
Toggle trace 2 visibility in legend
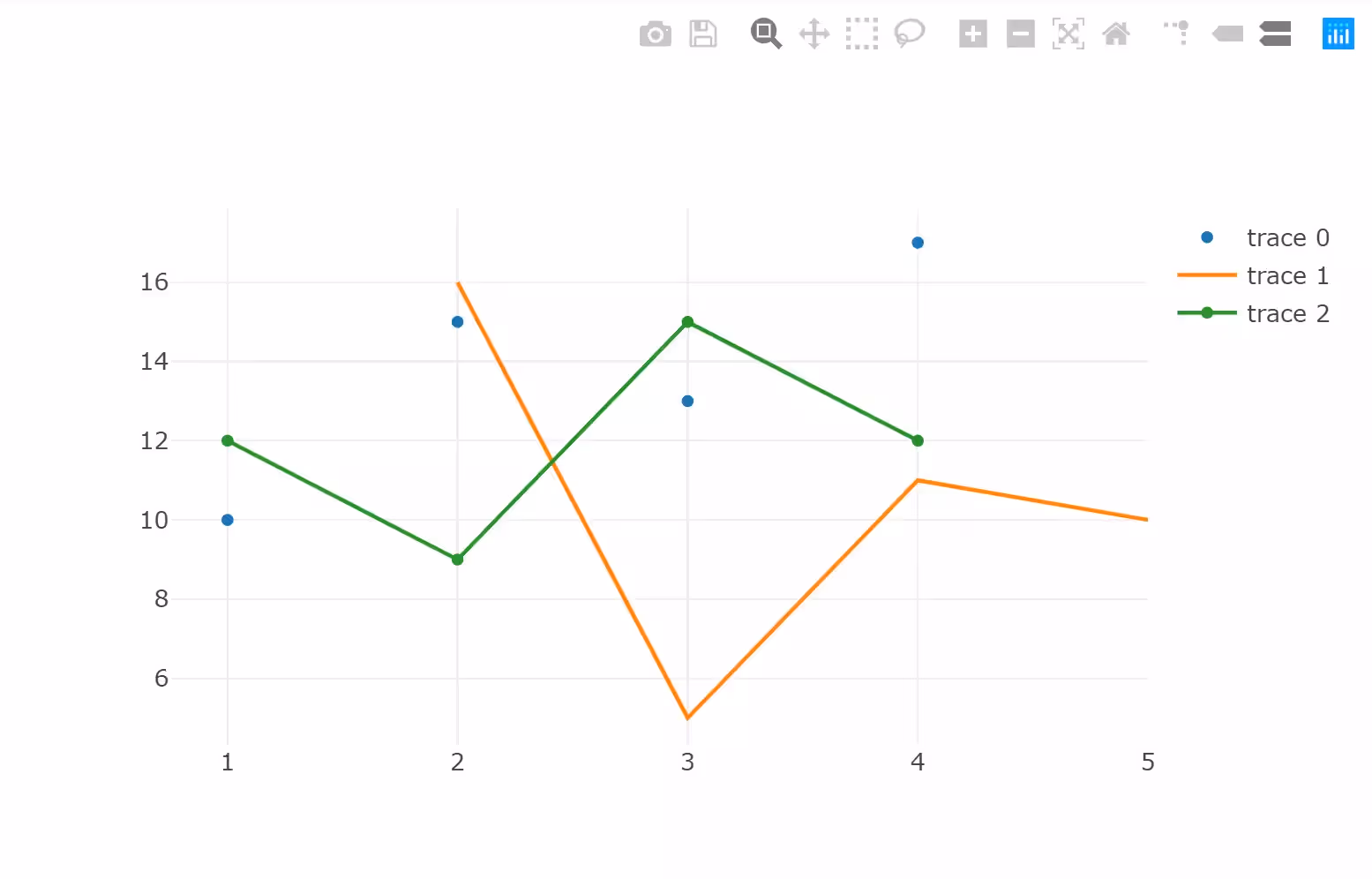tap(1288, 313)
